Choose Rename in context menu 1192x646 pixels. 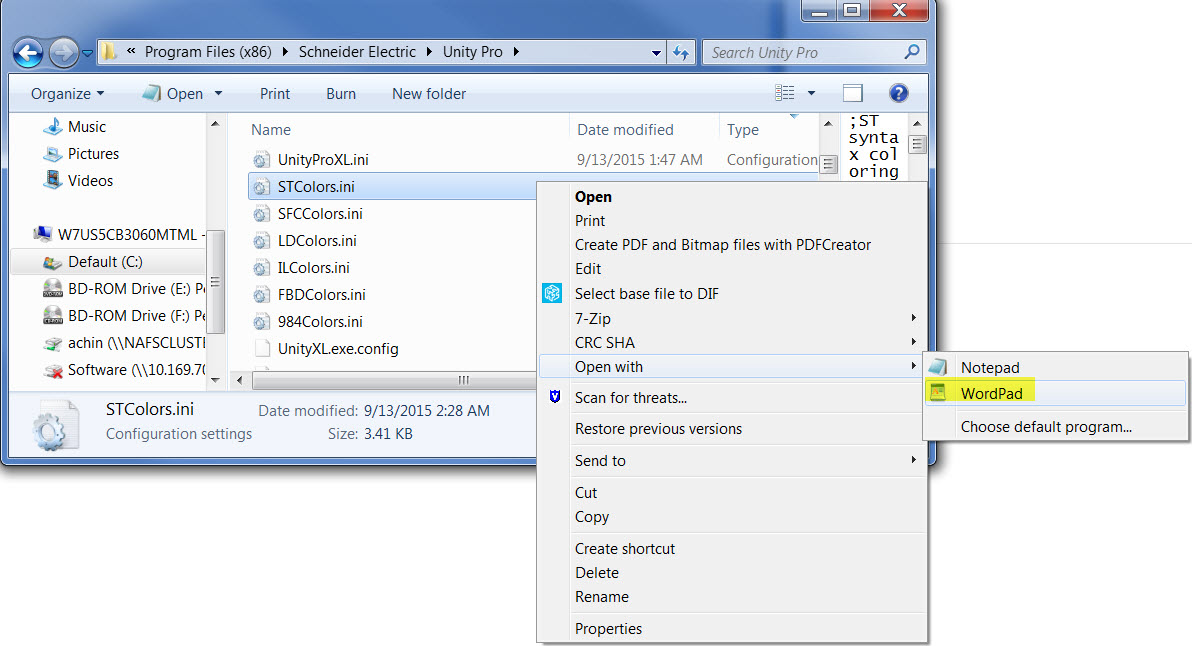602,597
